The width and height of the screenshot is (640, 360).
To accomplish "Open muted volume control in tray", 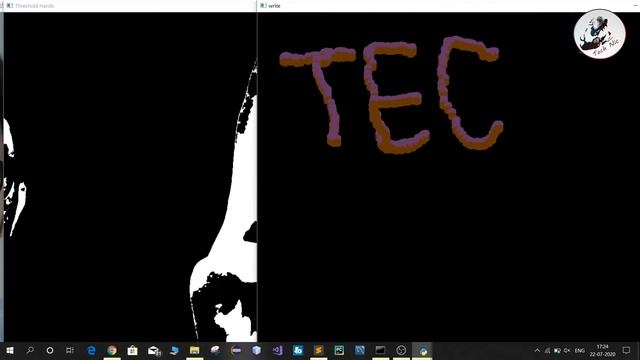I will click(567, 350).
